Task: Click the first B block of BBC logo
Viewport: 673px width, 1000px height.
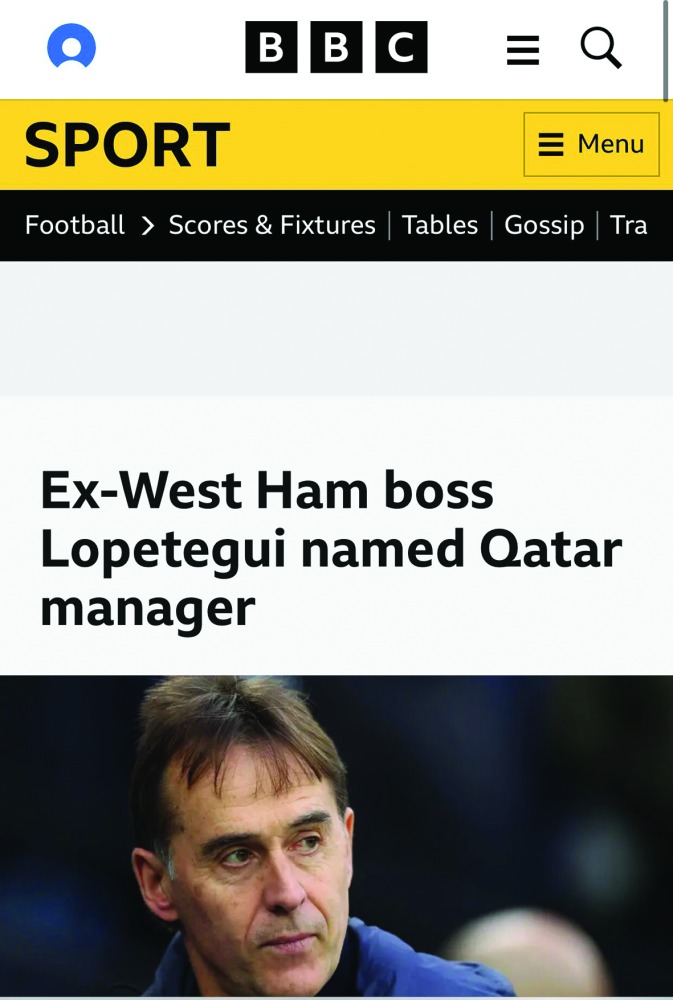Action: [271, 48]
